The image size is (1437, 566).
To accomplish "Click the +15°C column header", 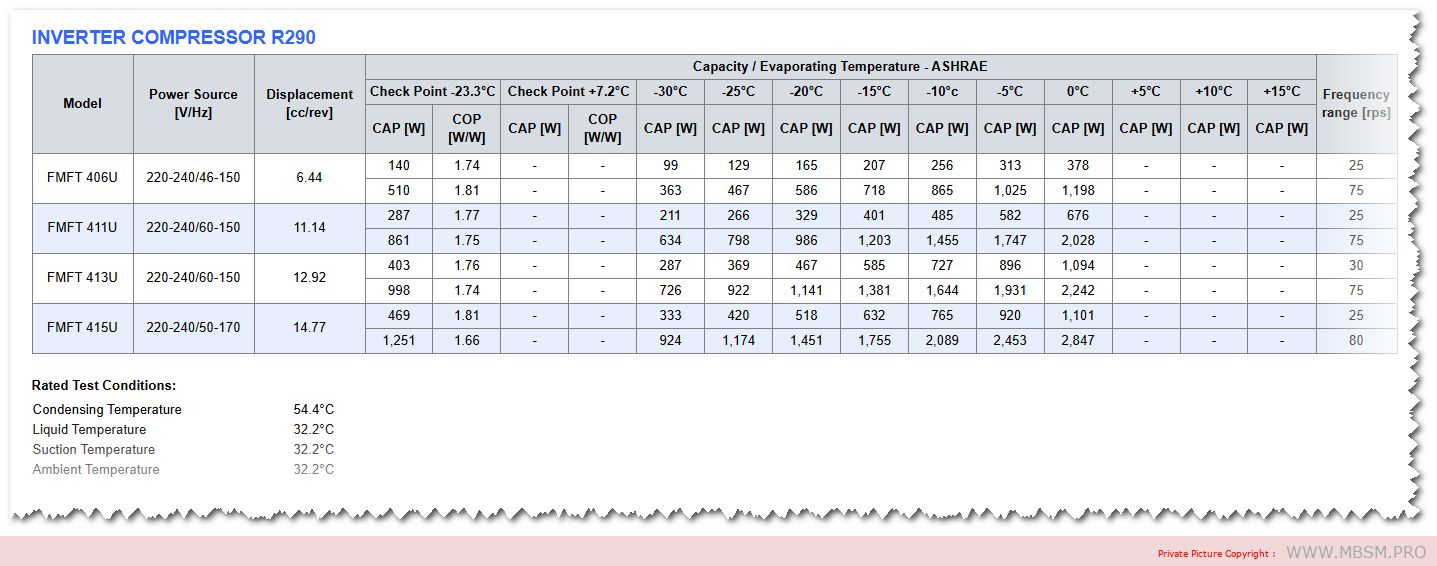I will [x=1281, y=91].
